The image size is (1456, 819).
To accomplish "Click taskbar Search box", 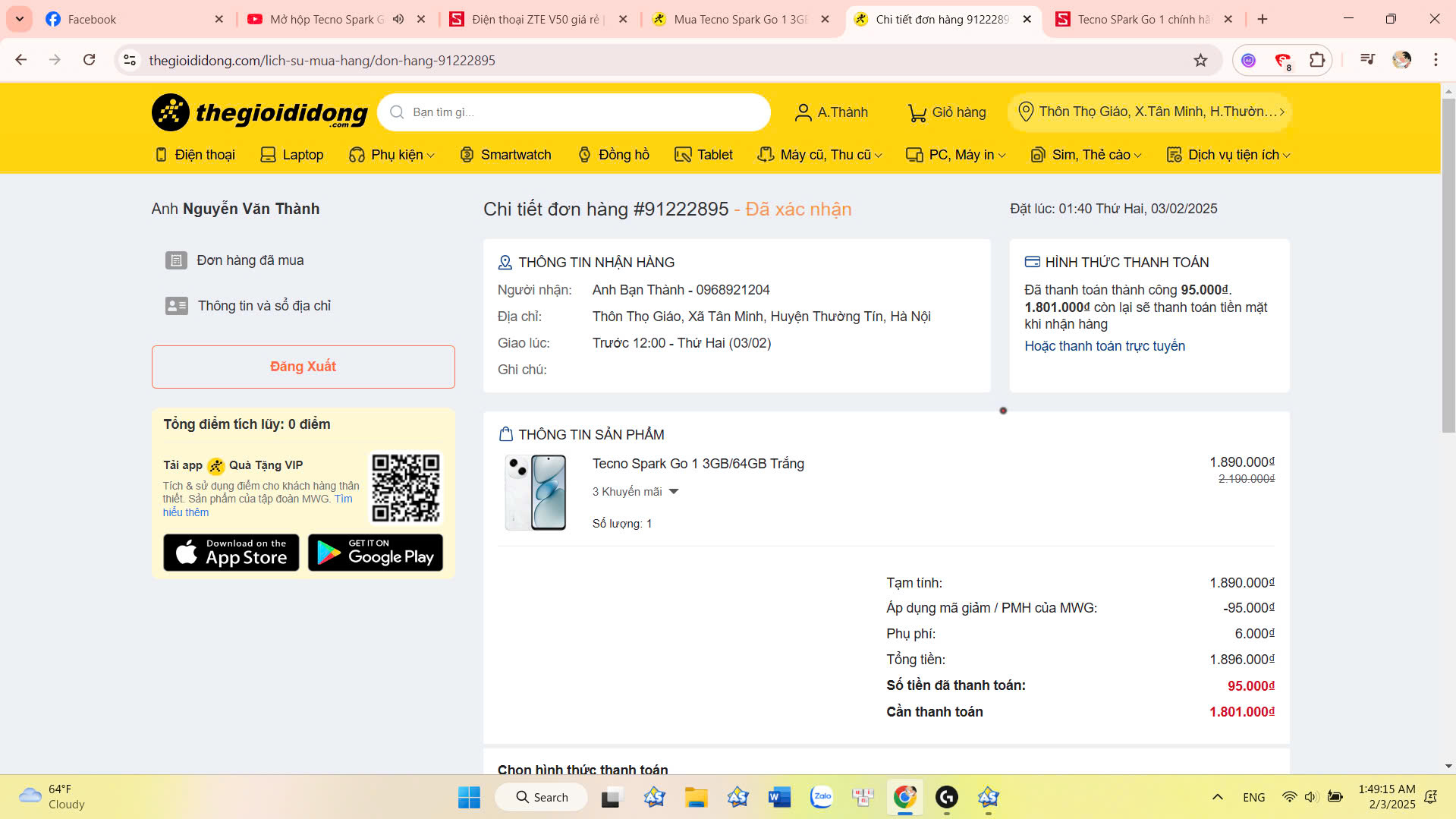I will click(x=542, y=797).
